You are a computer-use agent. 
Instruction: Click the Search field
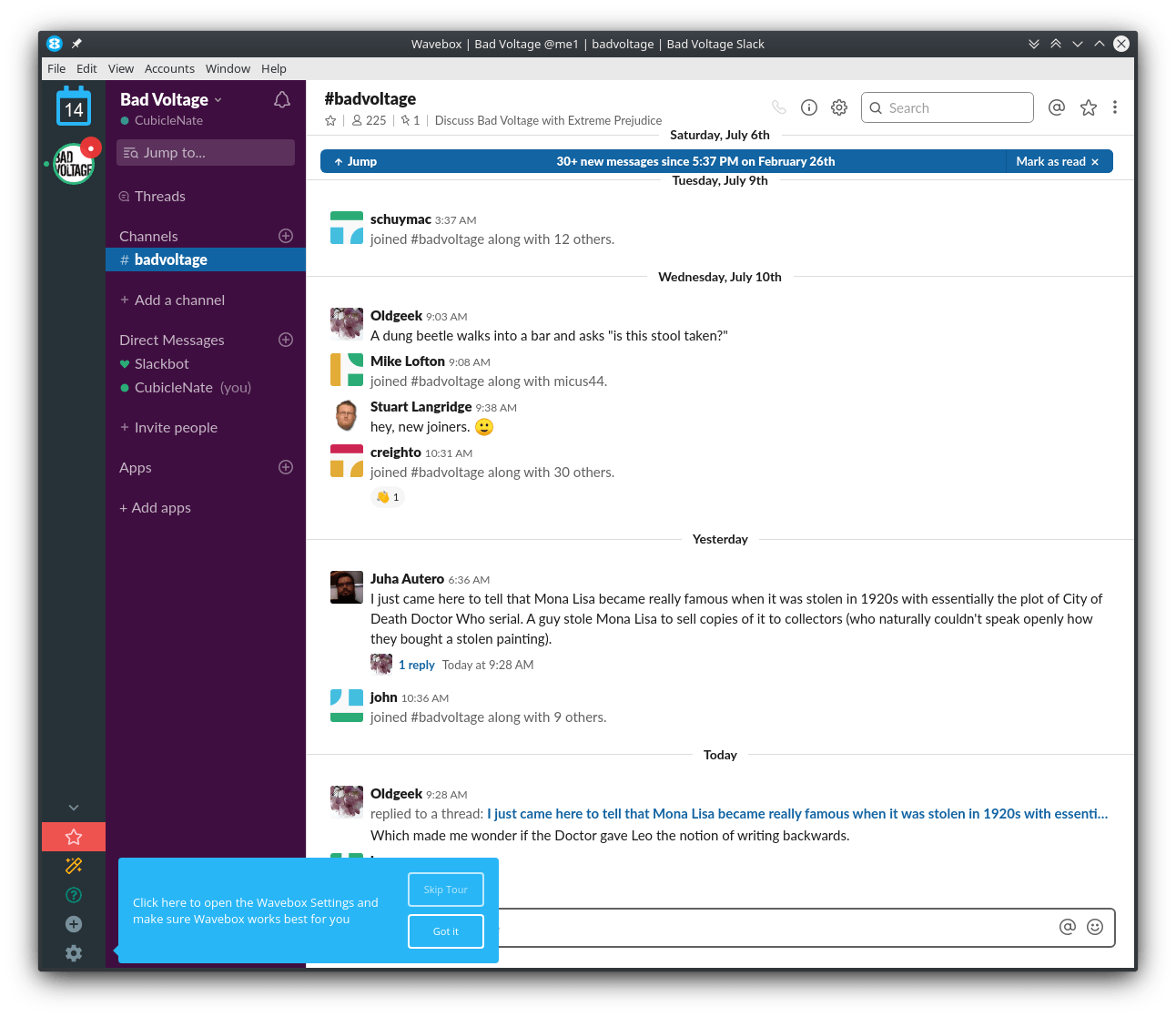948,107
